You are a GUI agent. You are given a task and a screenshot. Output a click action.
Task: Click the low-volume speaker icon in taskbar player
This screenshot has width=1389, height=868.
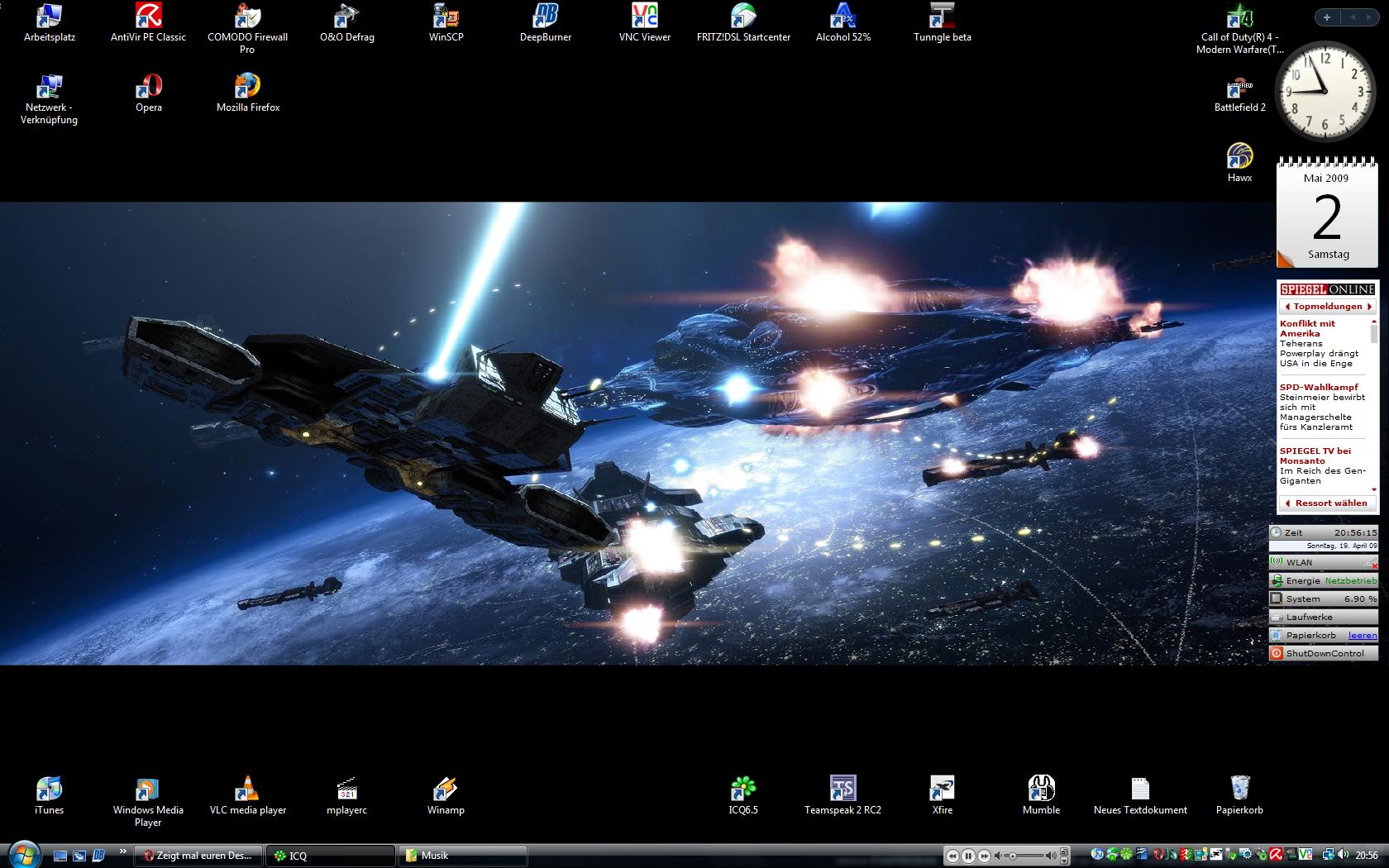click(998, 856)
